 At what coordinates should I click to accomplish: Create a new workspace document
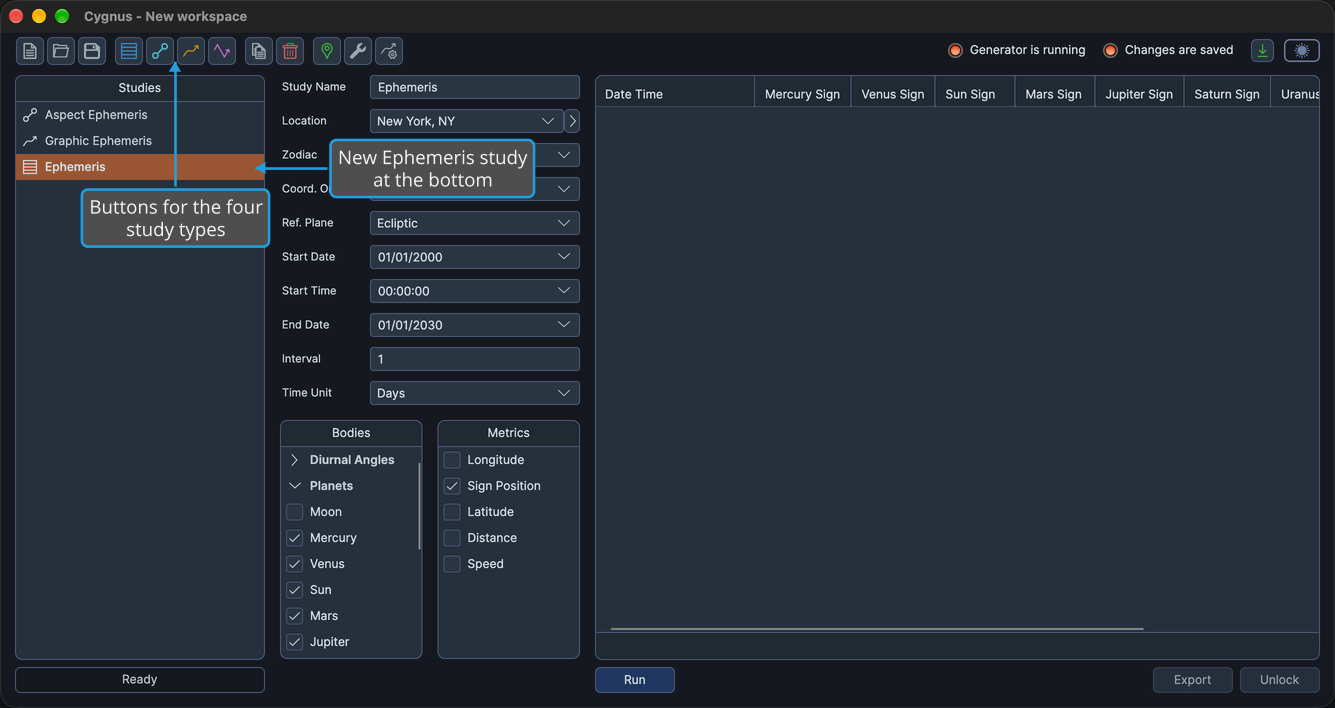click(30, 51)
